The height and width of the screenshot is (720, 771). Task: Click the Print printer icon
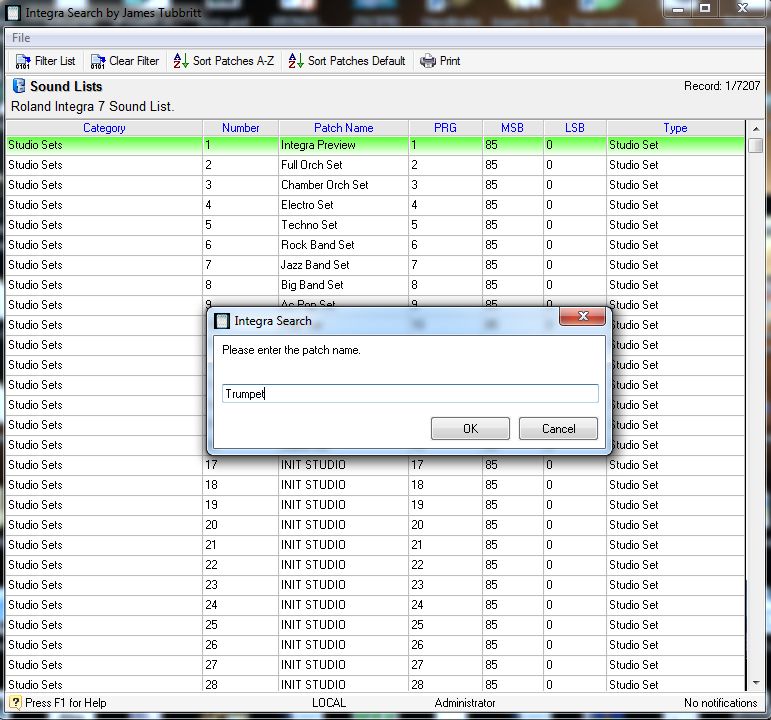(x=427, y=61)
